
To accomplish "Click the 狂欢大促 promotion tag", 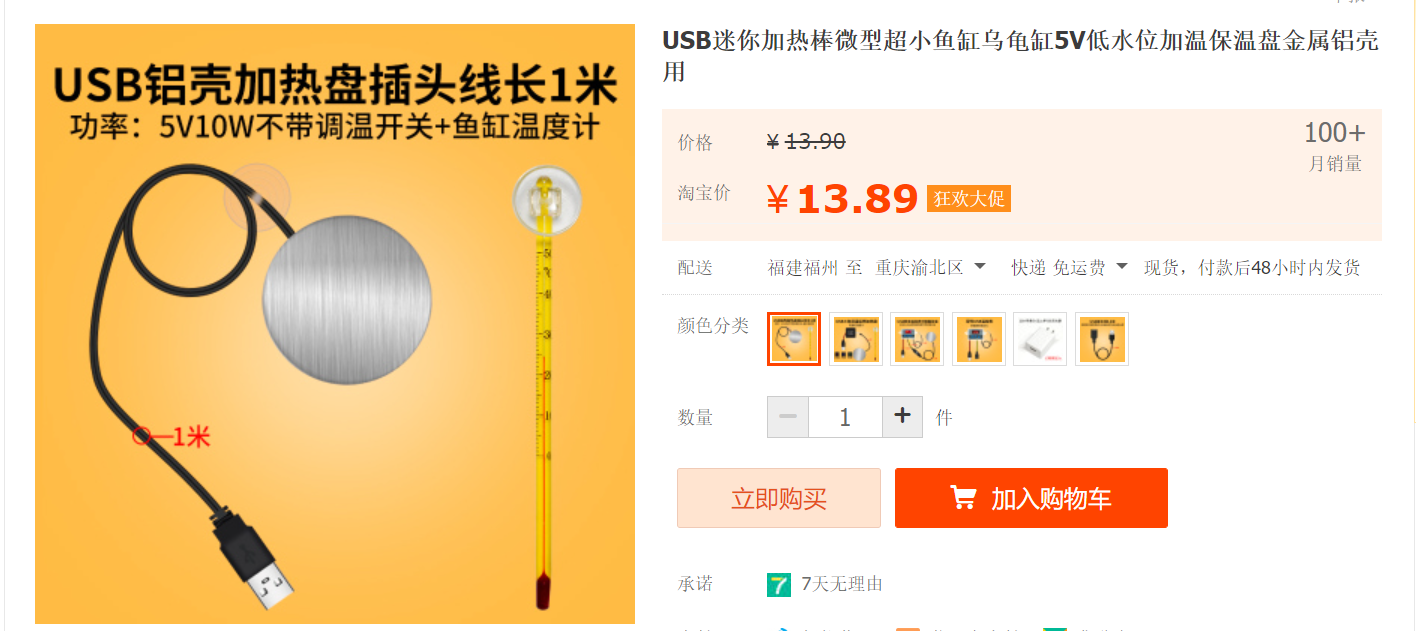I will (969, 198).
